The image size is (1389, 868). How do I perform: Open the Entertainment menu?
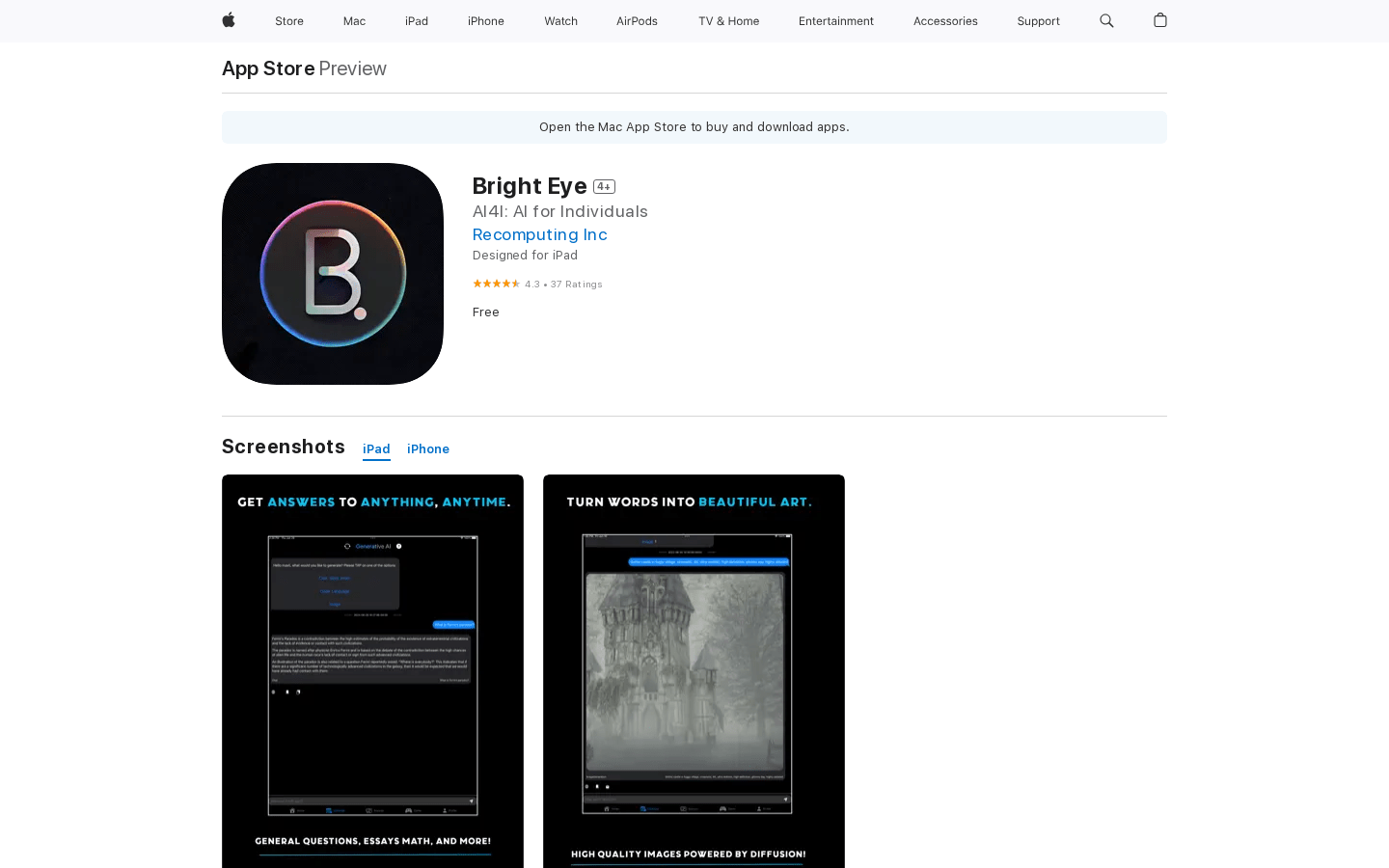tap(836, 21)
